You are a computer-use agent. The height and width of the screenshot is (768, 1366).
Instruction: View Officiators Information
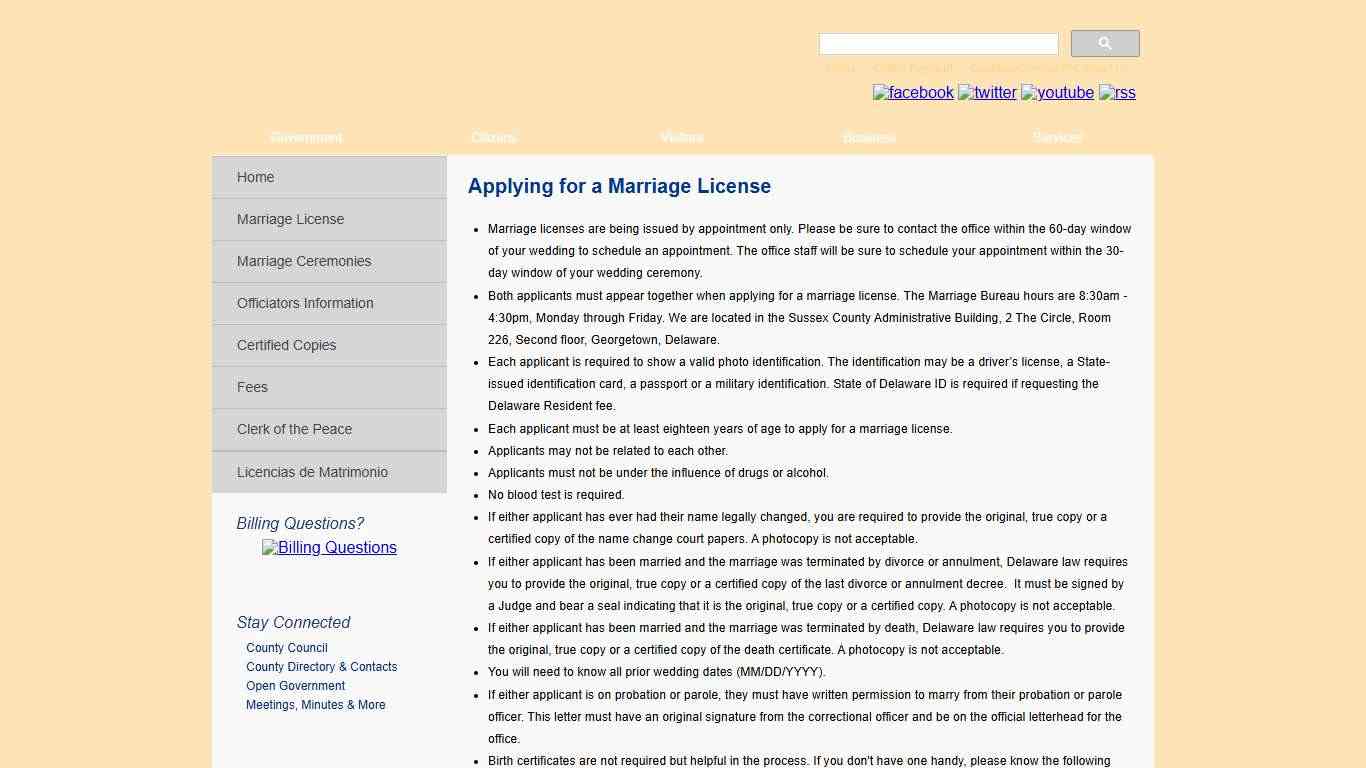(x=305, y=303)
